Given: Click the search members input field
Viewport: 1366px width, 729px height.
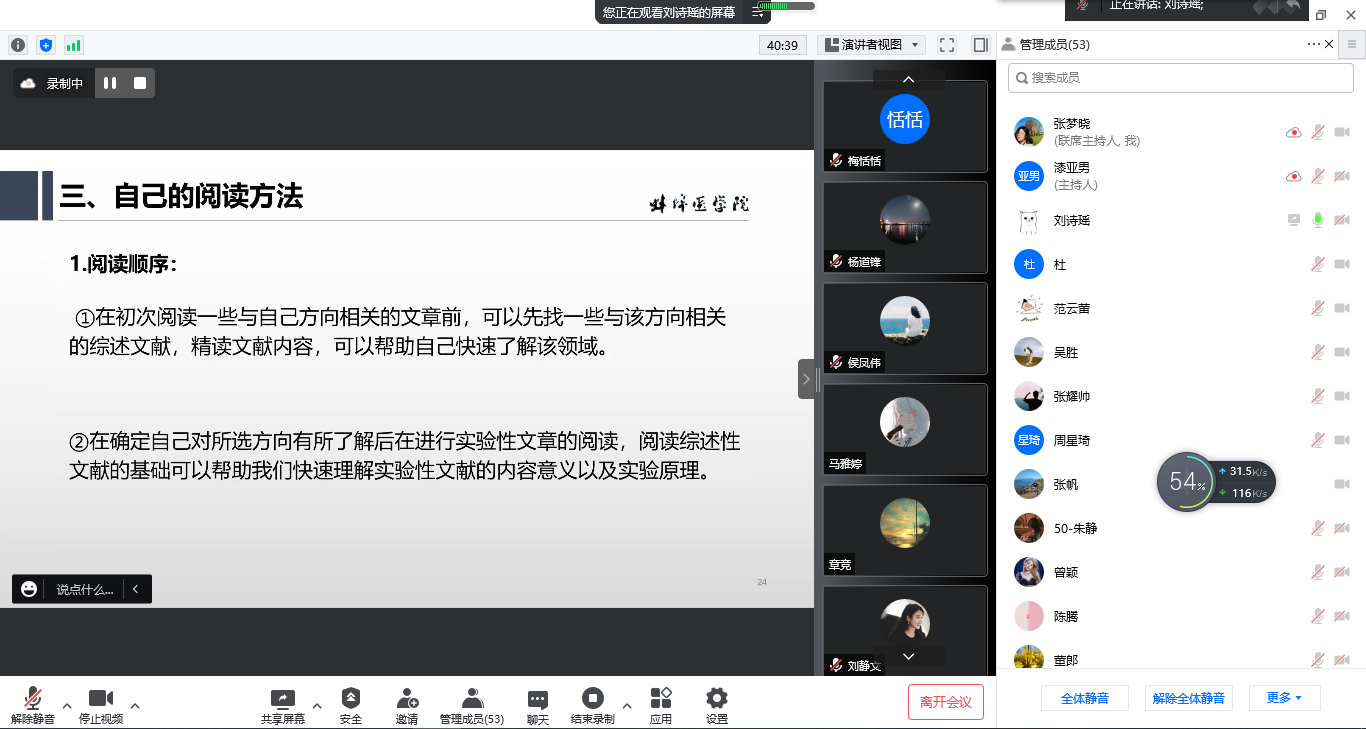Looking at the screenshot, I should [x=1180, y=77].
